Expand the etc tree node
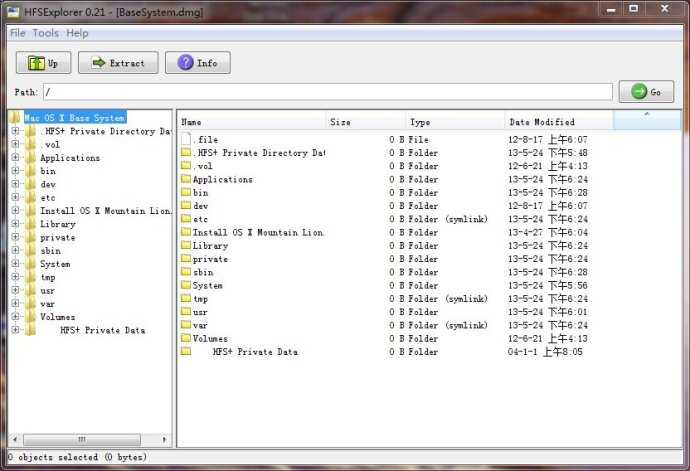The image size is (690, 471). point(15,197)
